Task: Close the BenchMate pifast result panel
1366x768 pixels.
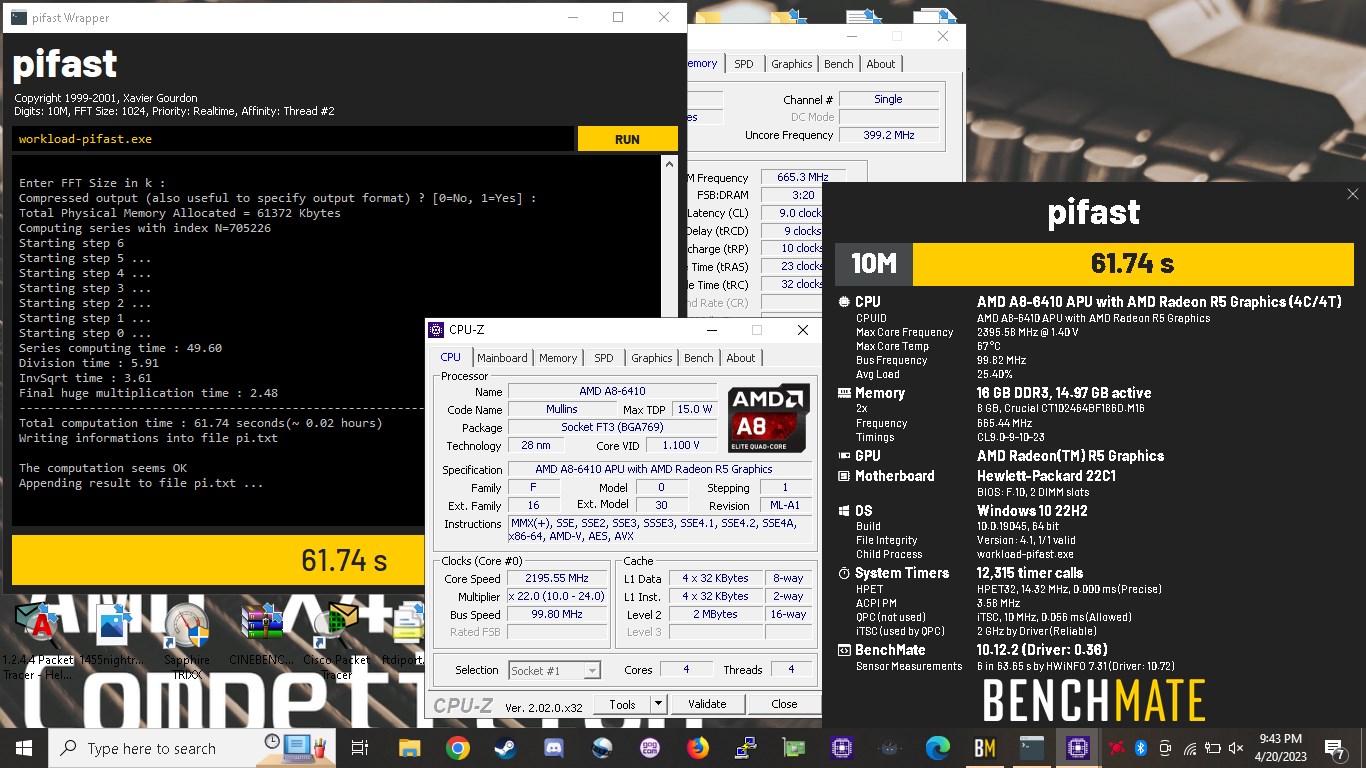Action: [x=1353, y=194]
